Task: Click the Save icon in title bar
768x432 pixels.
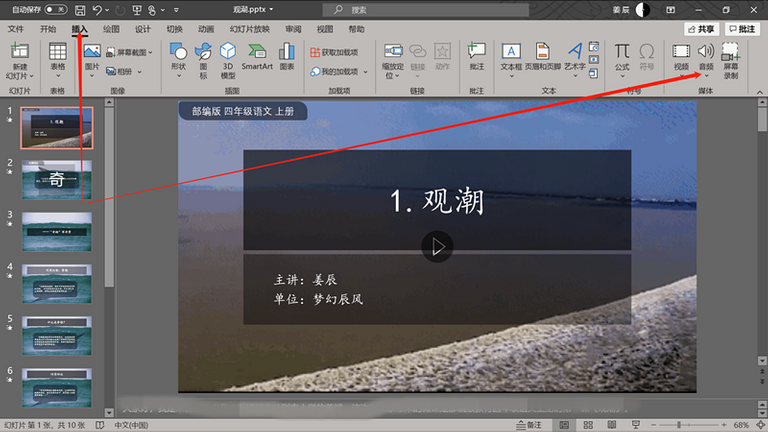Action: [80, 10]
